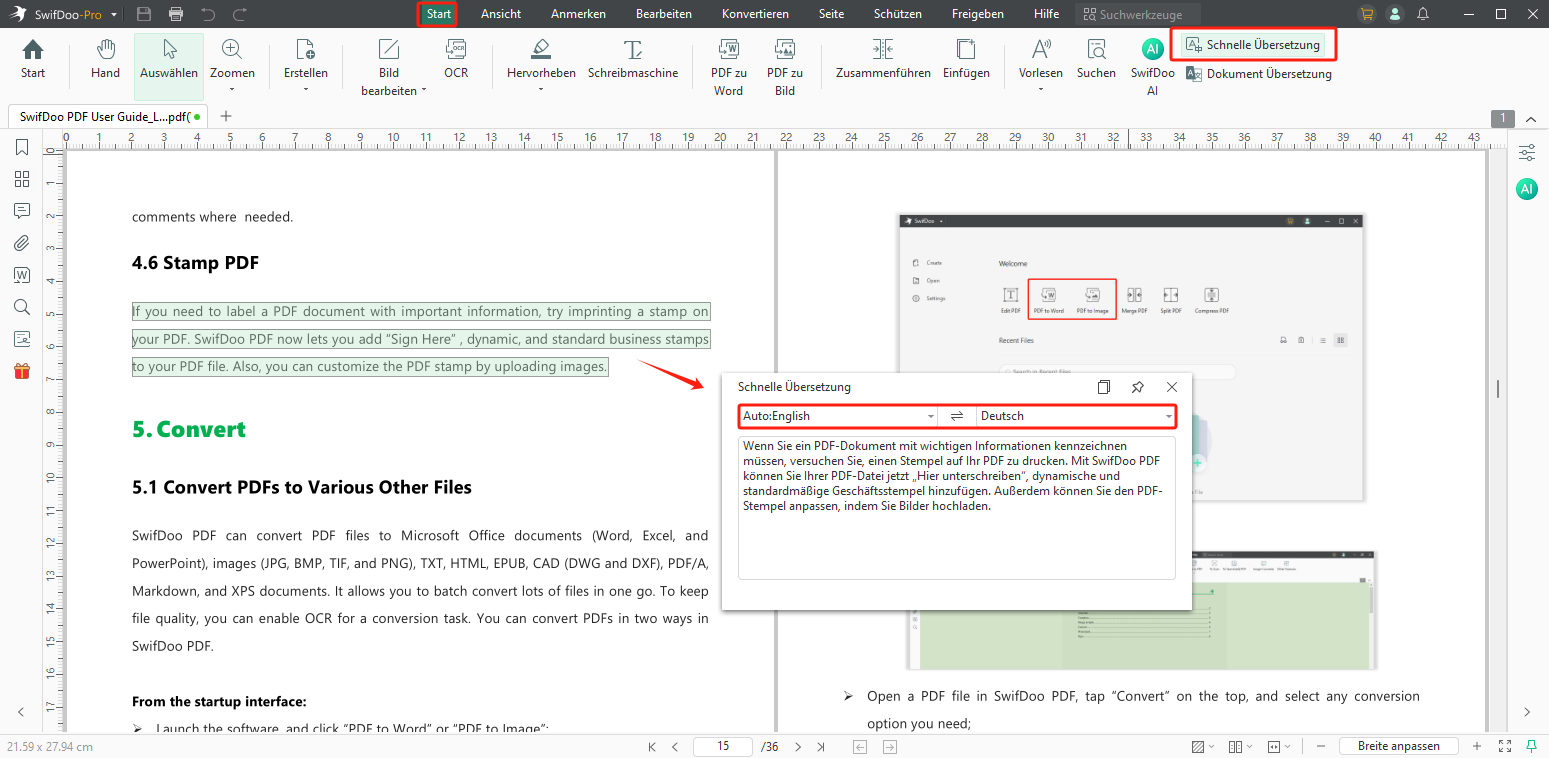Run the OCR tool

(456, 59)
